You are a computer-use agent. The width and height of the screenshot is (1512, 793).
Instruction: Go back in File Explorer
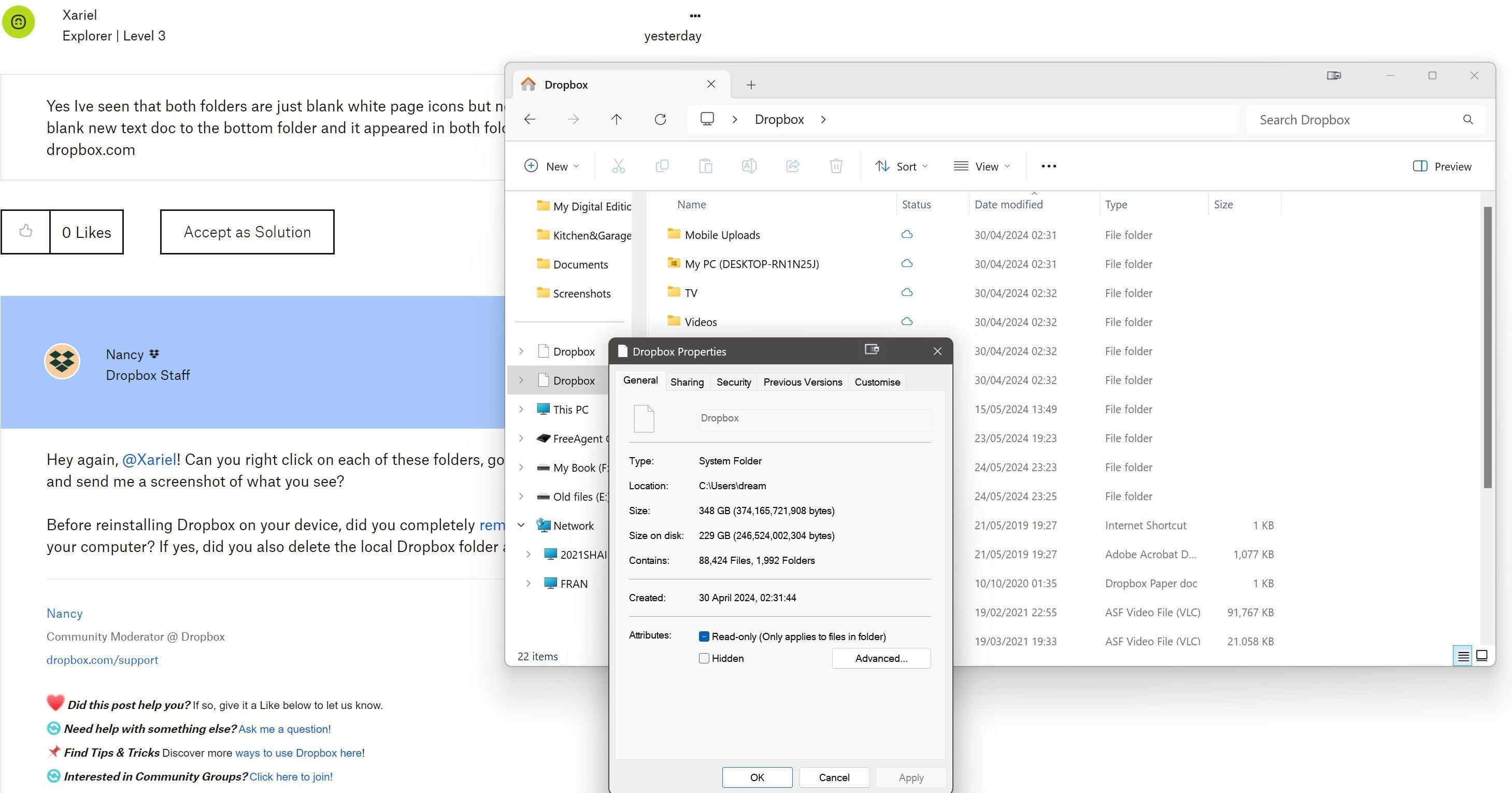pyautogui.click(x=530, y=119)
